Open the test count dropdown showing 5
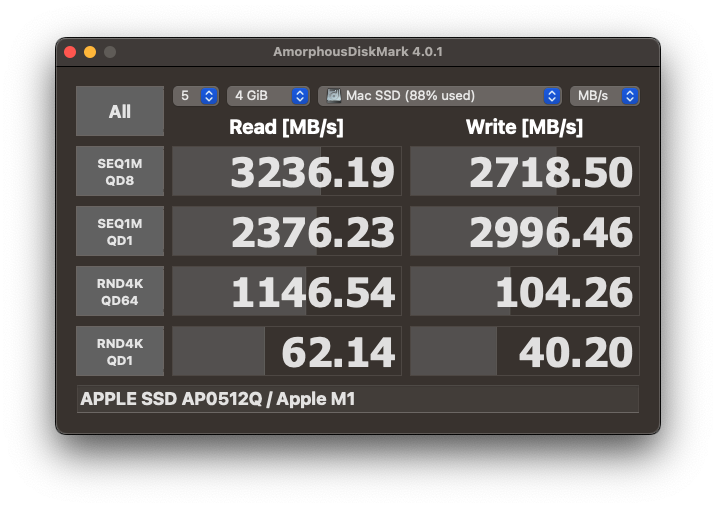 195,96
